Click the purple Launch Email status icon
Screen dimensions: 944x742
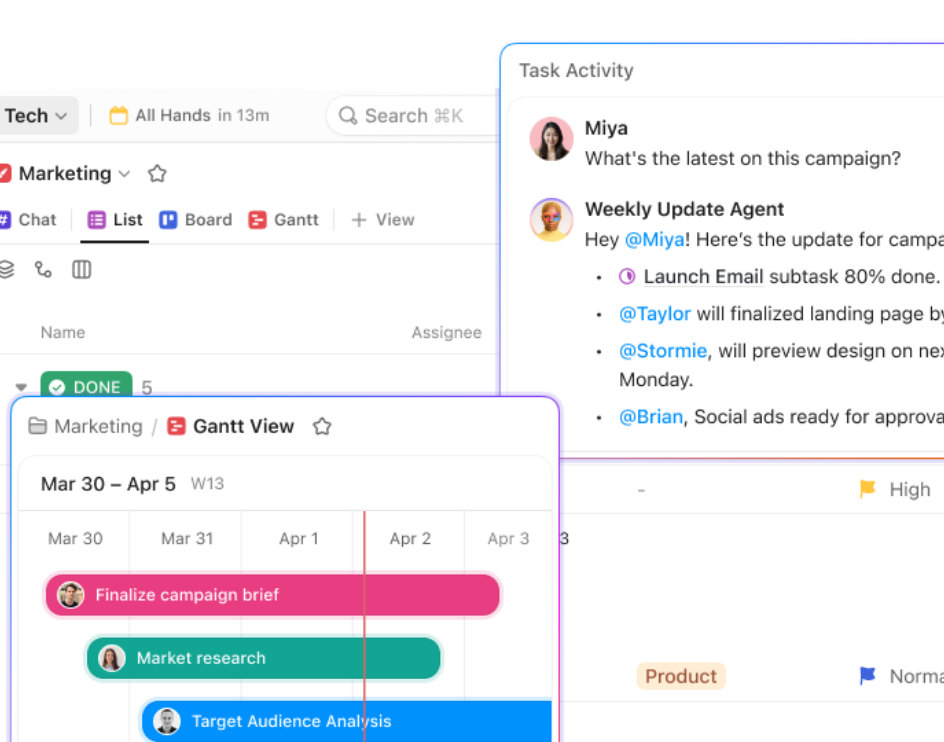click(x=627, y=276)
